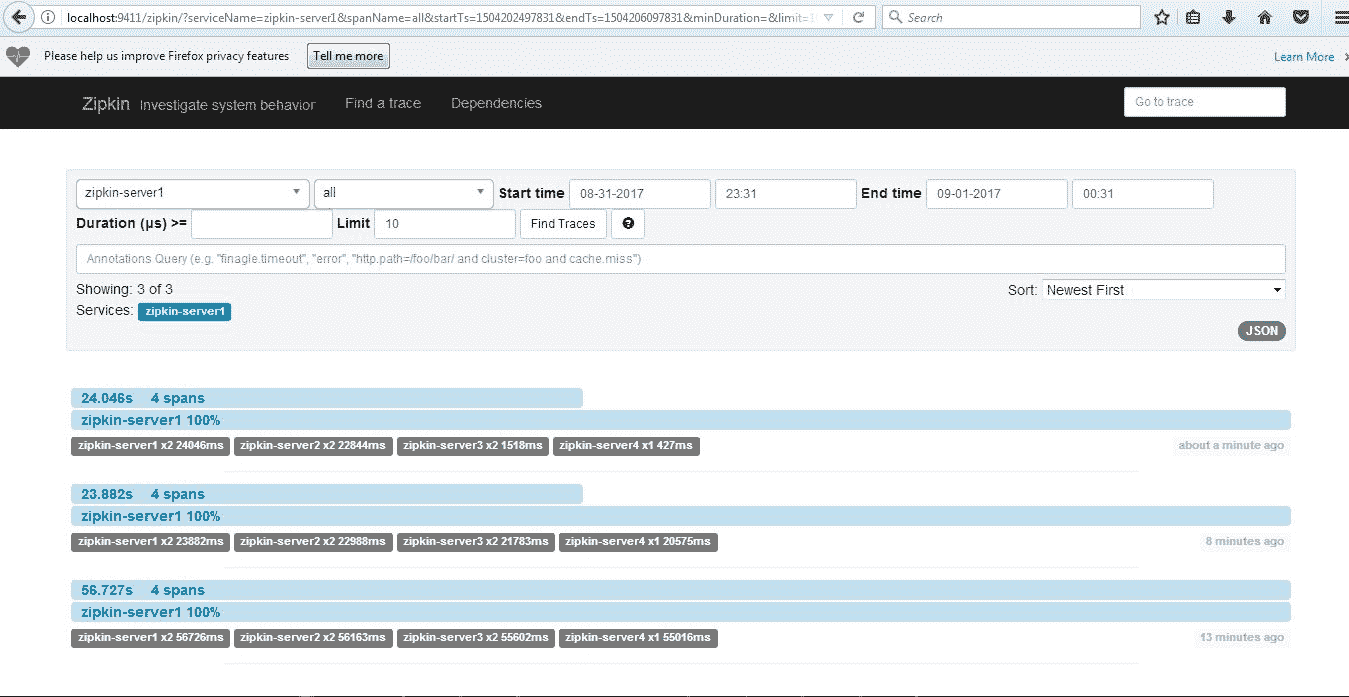Click the zipkin-server1 x2 56726ms label
The height and width of the screenshot is (697, 1349).
pos(151,638)
